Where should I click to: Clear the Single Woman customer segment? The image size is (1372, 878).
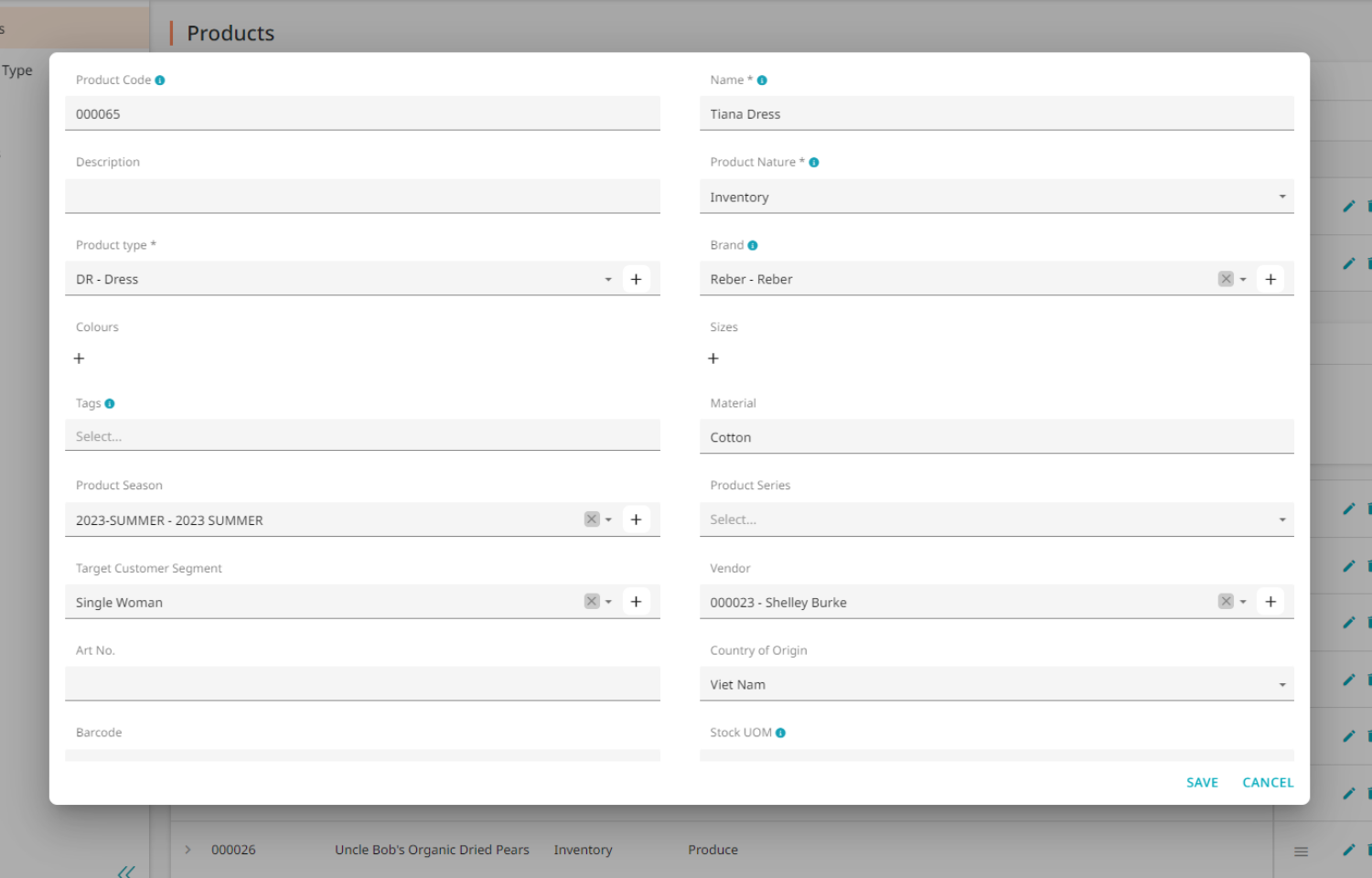pos(592,602)
